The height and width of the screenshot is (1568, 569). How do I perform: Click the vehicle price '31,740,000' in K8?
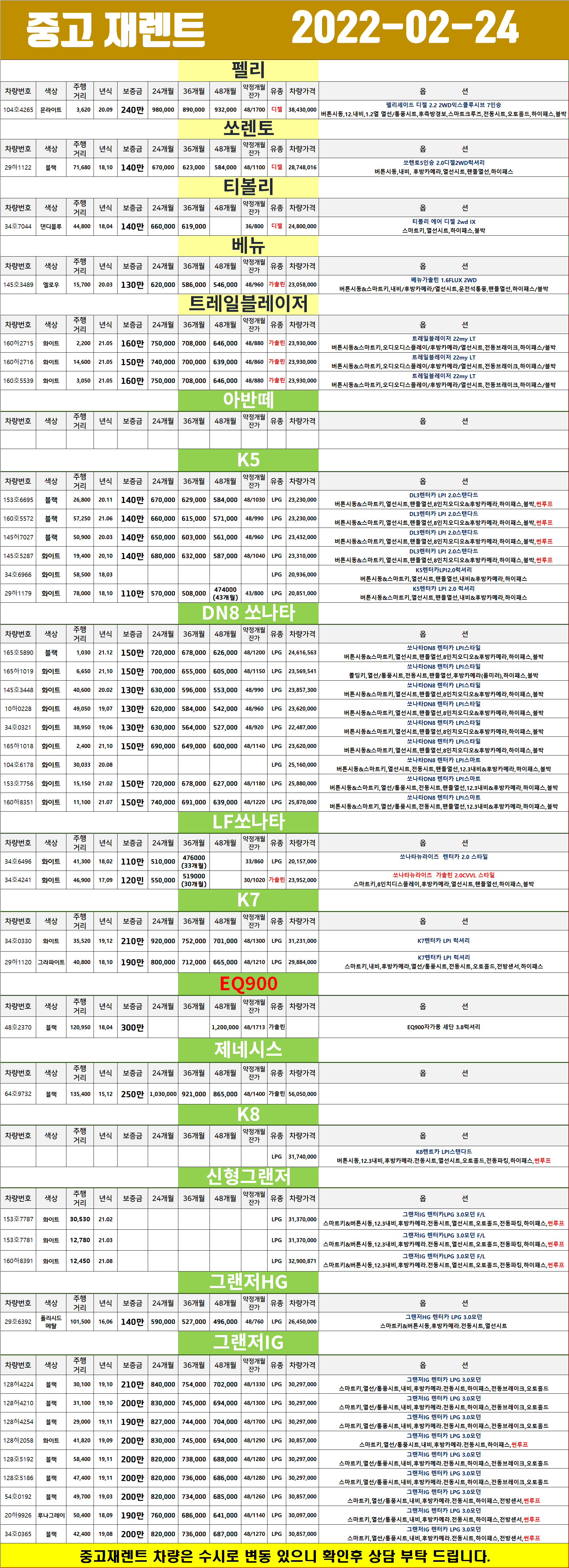[302, 1156]
